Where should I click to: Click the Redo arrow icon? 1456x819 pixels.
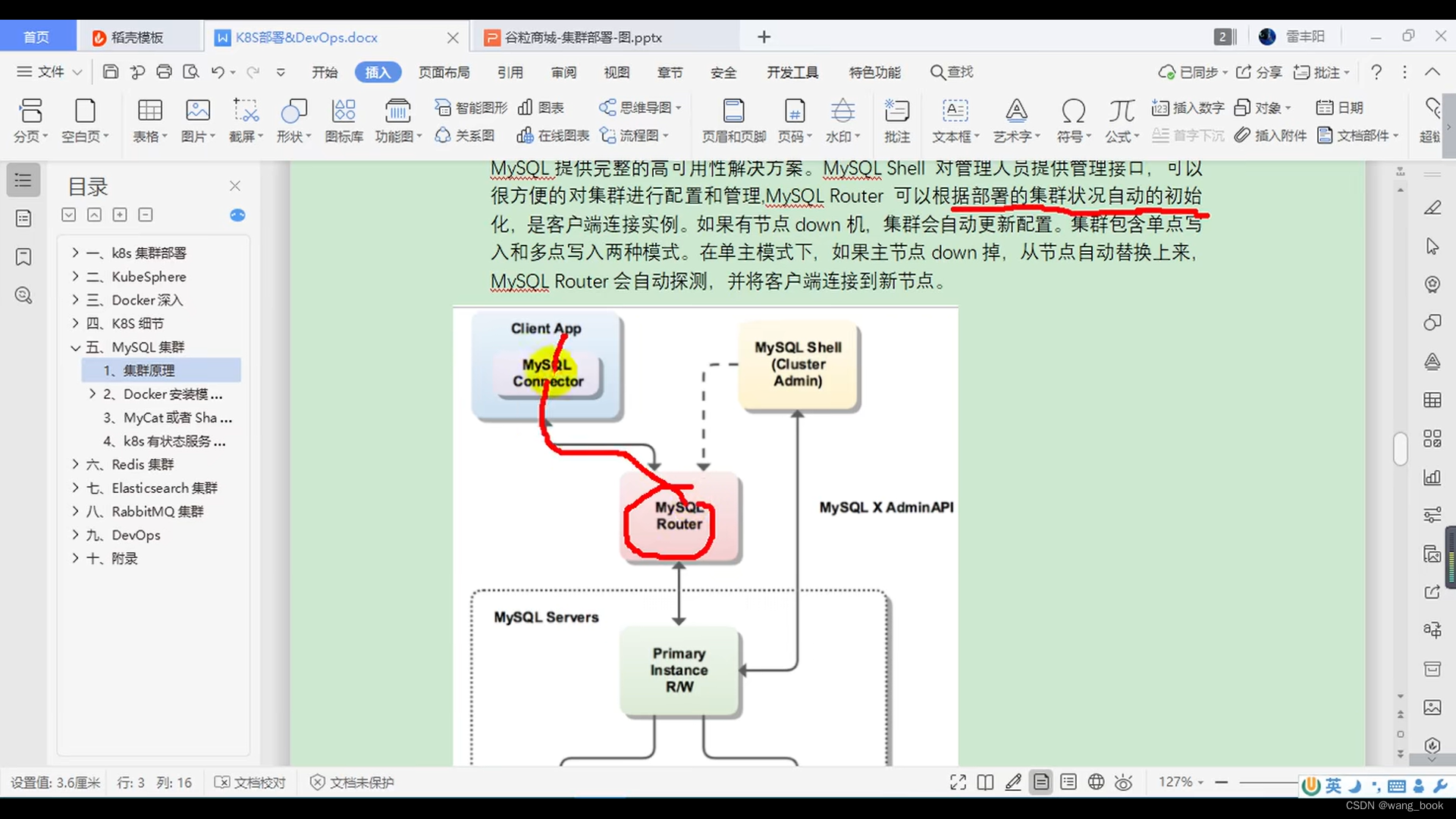[253, 72]
